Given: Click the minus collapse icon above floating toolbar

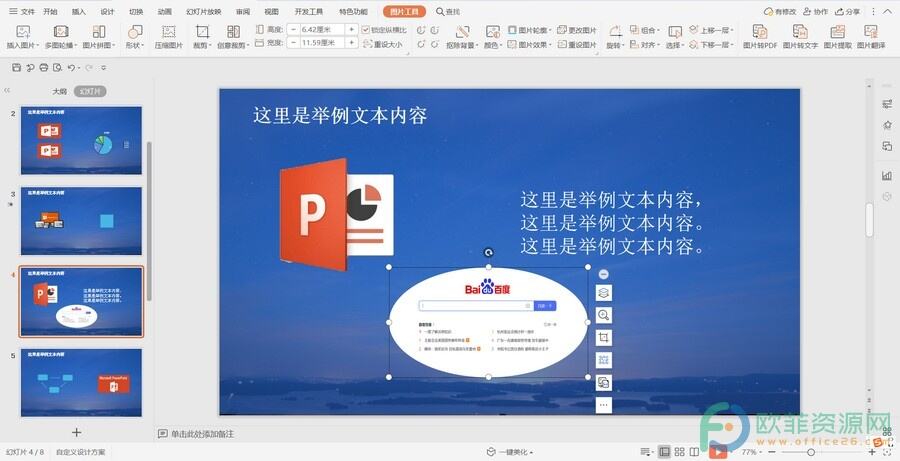Looking at the screenshot, I should [603, 274].
